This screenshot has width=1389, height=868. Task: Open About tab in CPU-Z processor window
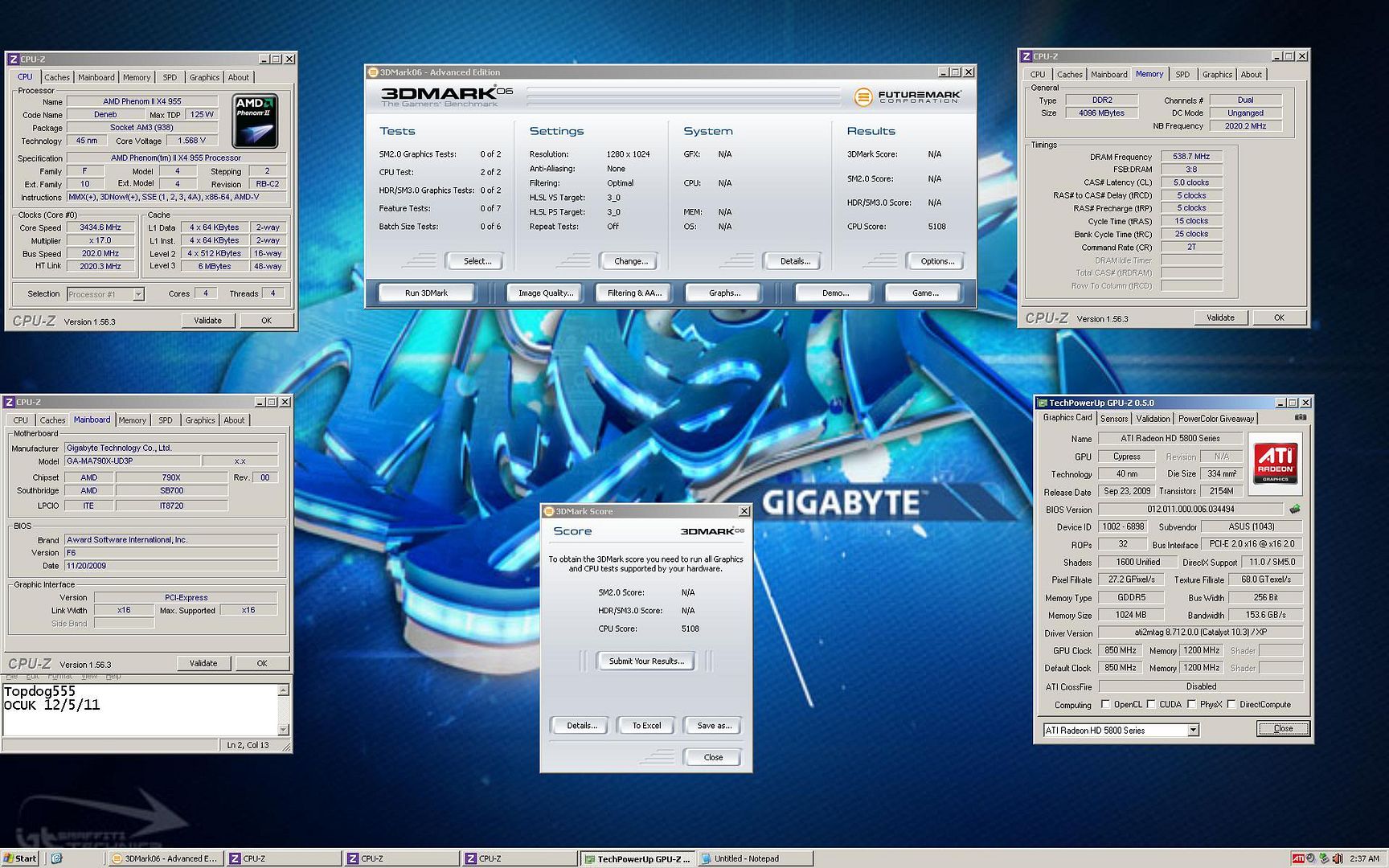pyautogui.click(x=238, y=77)
